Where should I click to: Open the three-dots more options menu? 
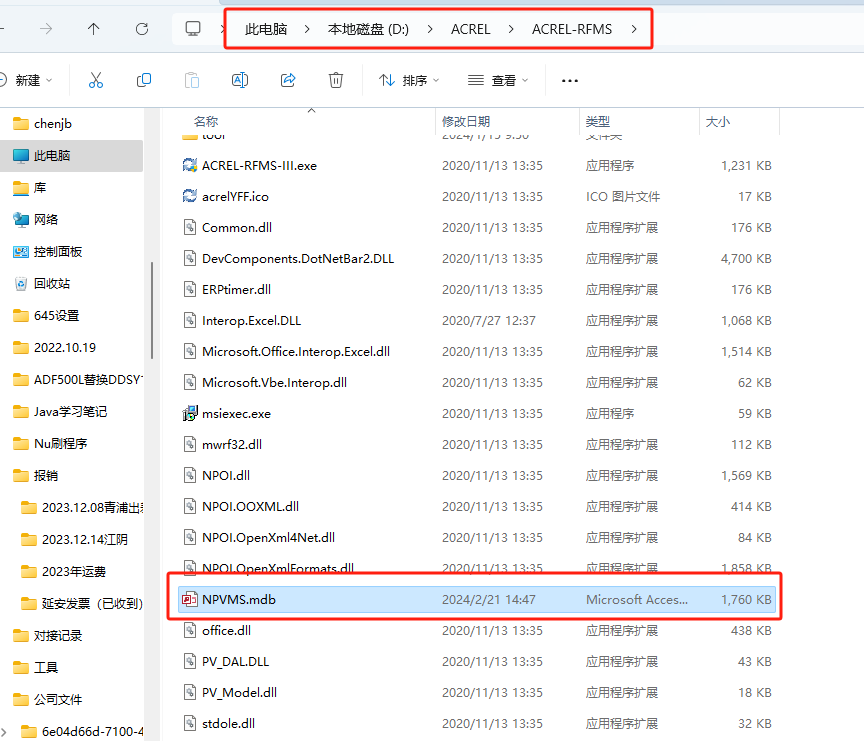570,80
